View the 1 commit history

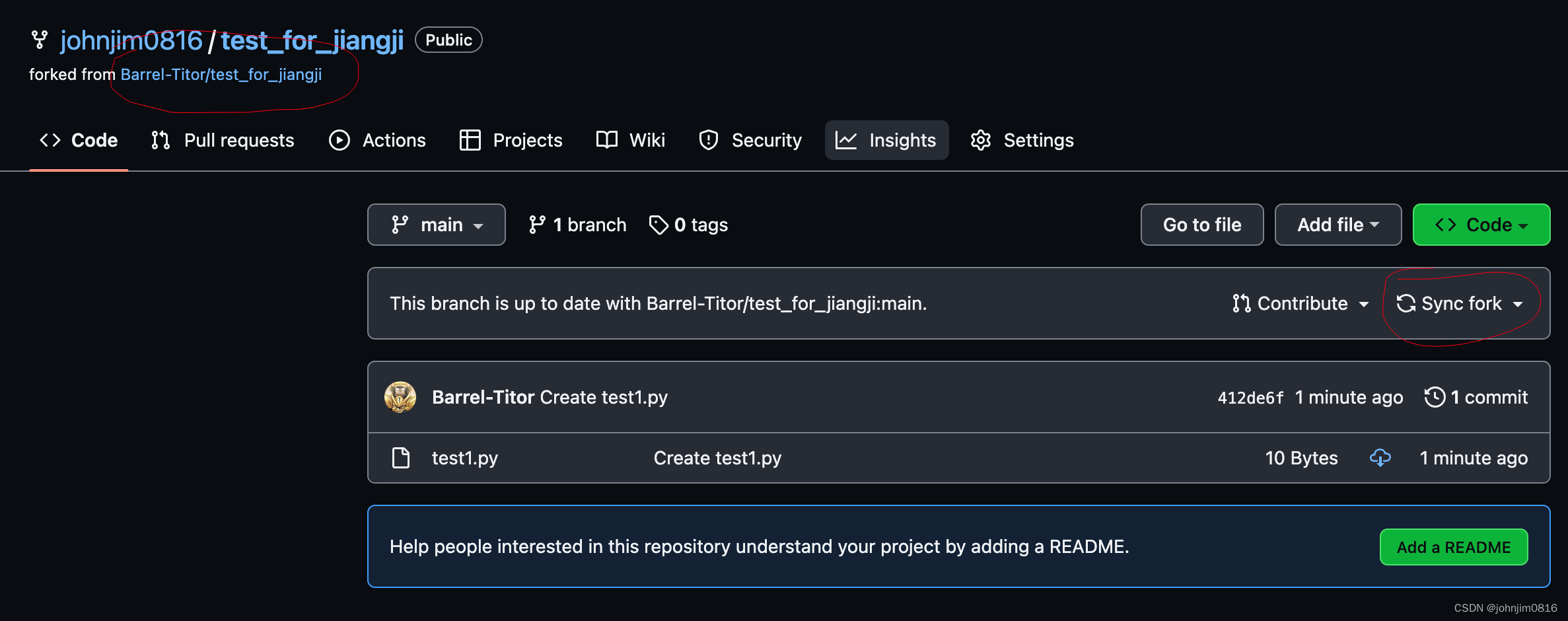pyautogui.click(x=1476, y=397)
